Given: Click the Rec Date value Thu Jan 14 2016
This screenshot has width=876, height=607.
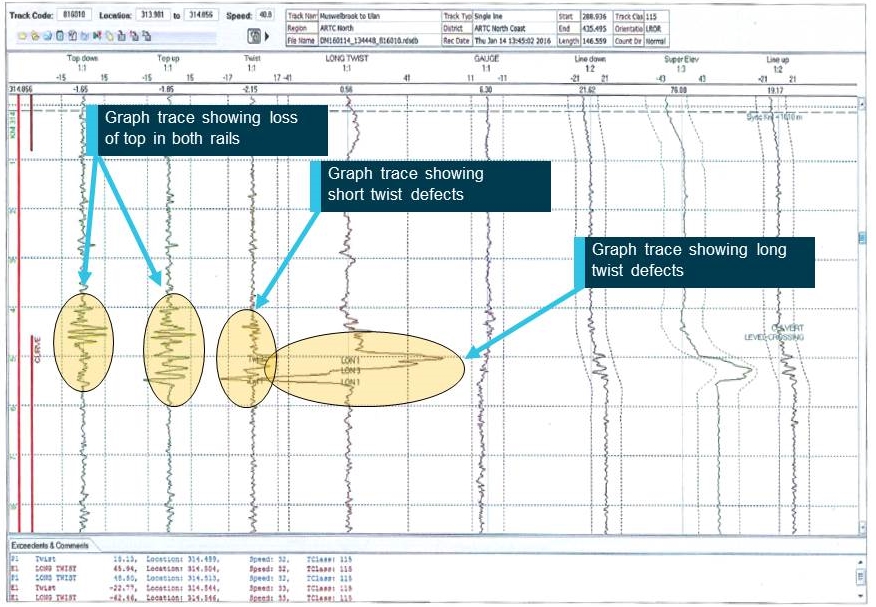Looking at the screenshot, I should tap(514, 40).
